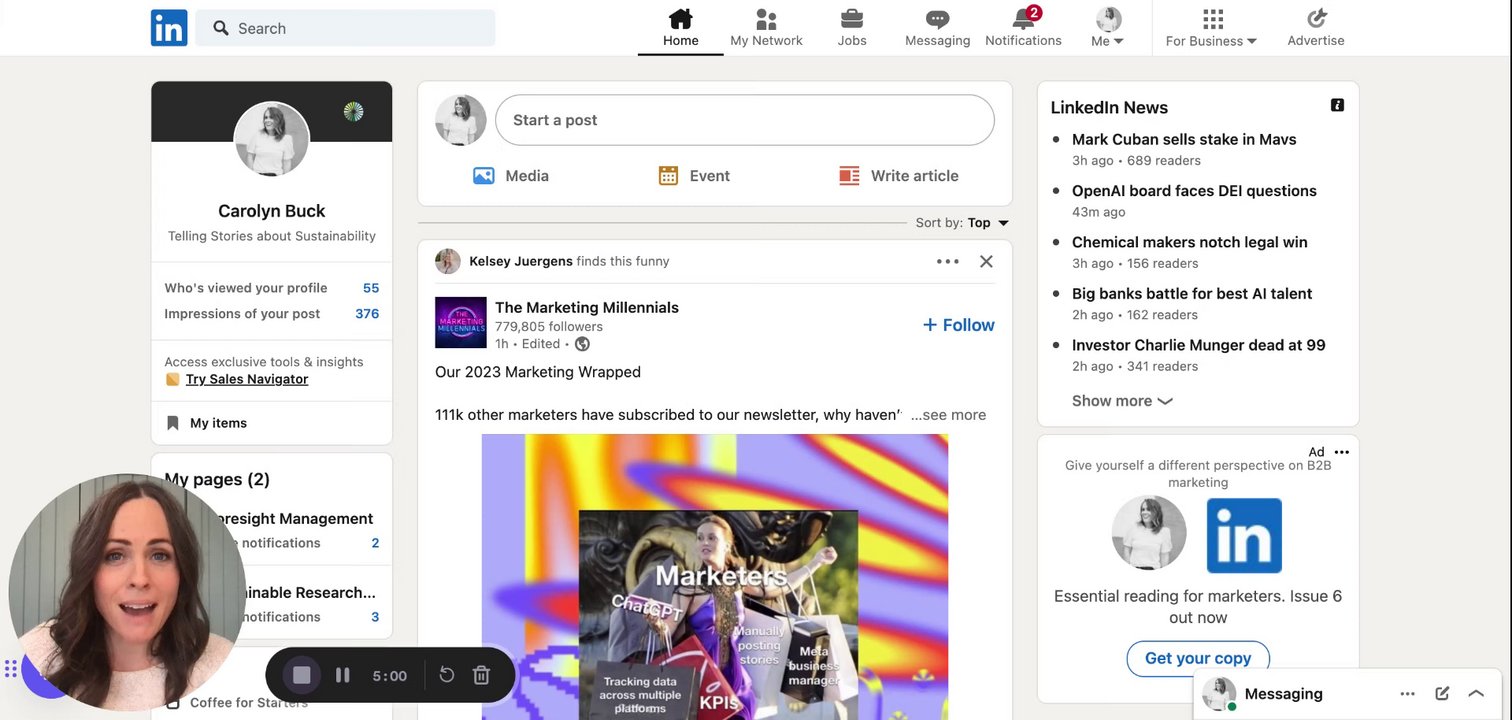
Task: Open the Ad options ellipsis
Action: 1342,452
